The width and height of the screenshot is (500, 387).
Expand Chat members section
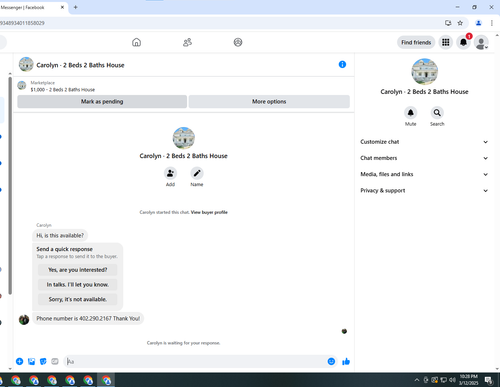[x=424, y=158]
